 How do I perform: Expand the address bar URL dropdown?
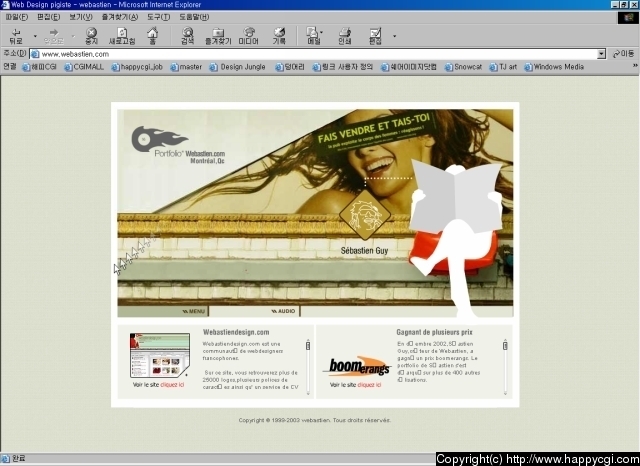(x=601, y=54)
